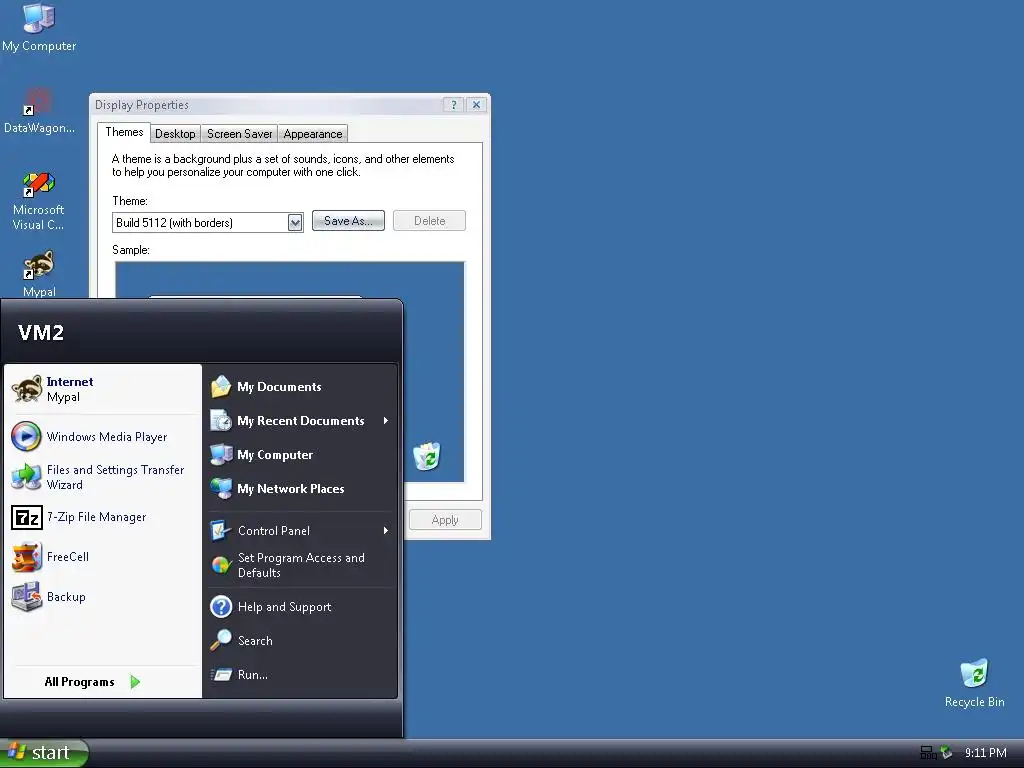Open My Computer from Start menu
The height and width of the screenshot is (768, 1024).
300,455
